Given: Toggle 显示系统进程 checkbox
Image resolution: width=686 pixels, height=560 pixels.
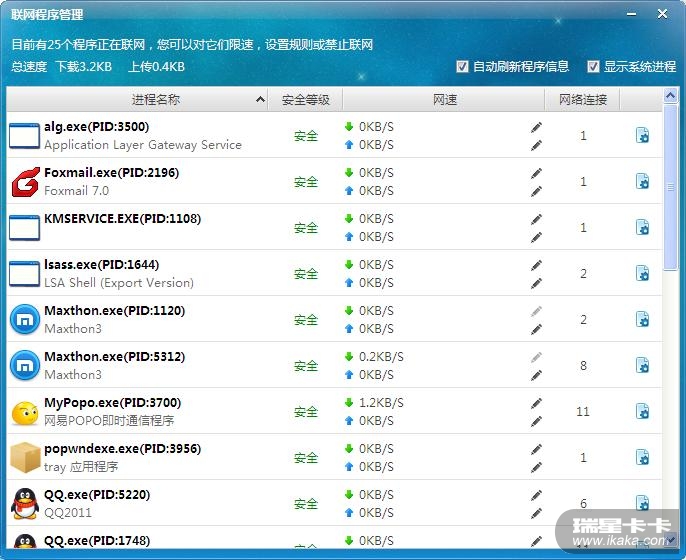Looking at the screenshot, I should coord(593,66).
